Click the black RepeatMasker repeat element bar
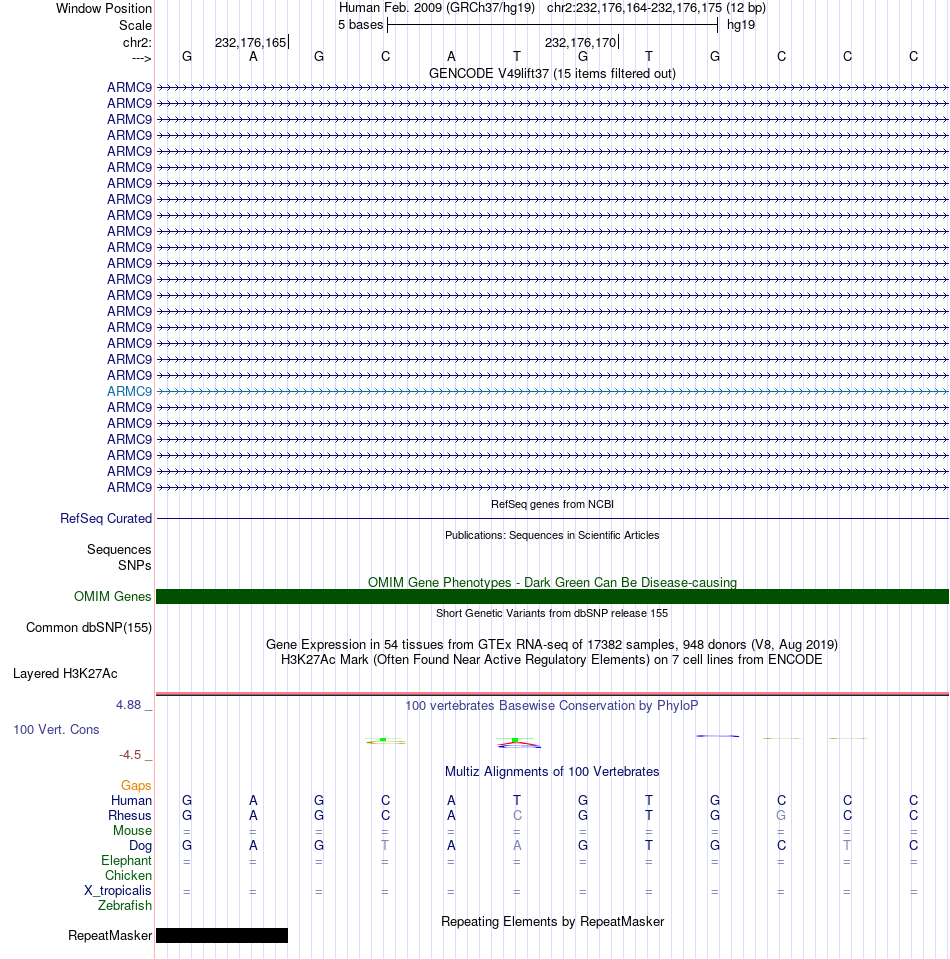This screenshot has height=959, width=950. (x=222, y=936)
